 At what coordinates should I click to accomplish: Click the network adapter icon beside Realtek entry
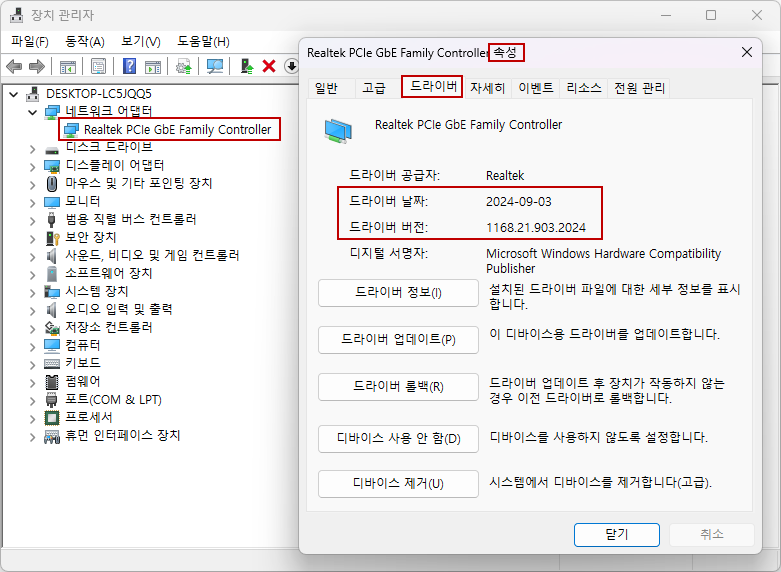71,130
